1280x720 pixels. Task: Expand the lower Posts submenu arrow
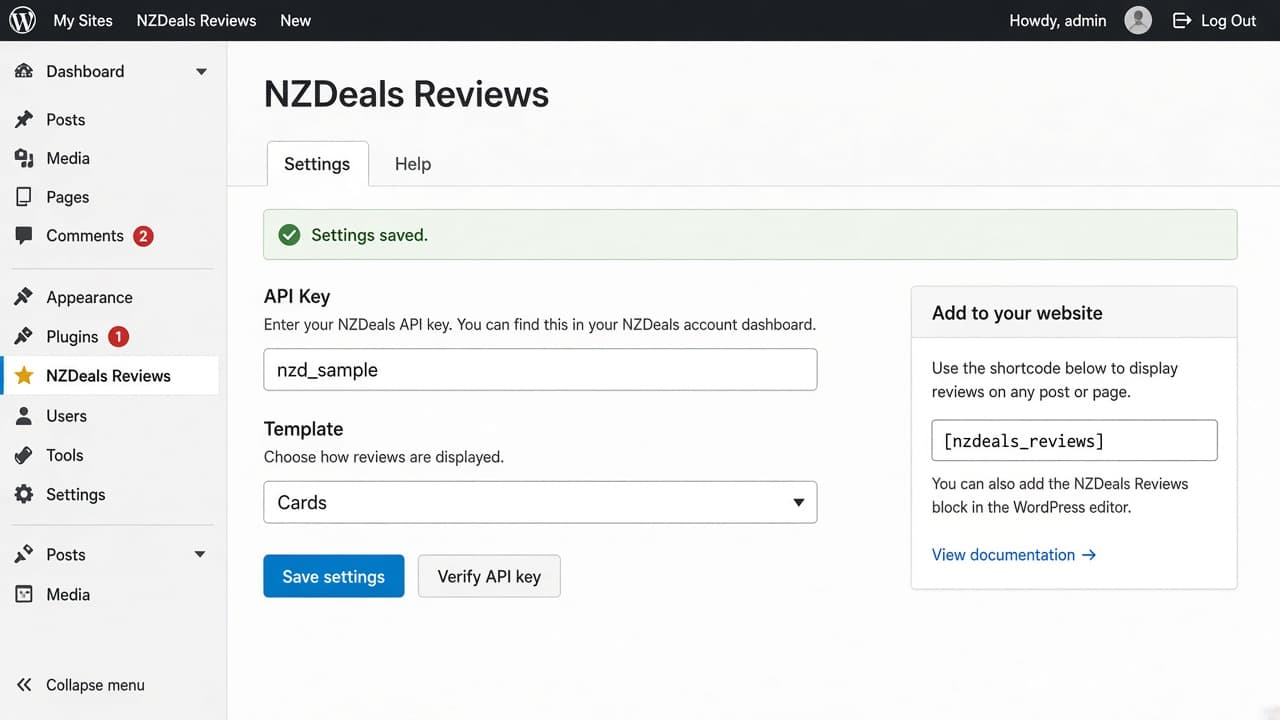pyautogui.click(x=200, y=554)
